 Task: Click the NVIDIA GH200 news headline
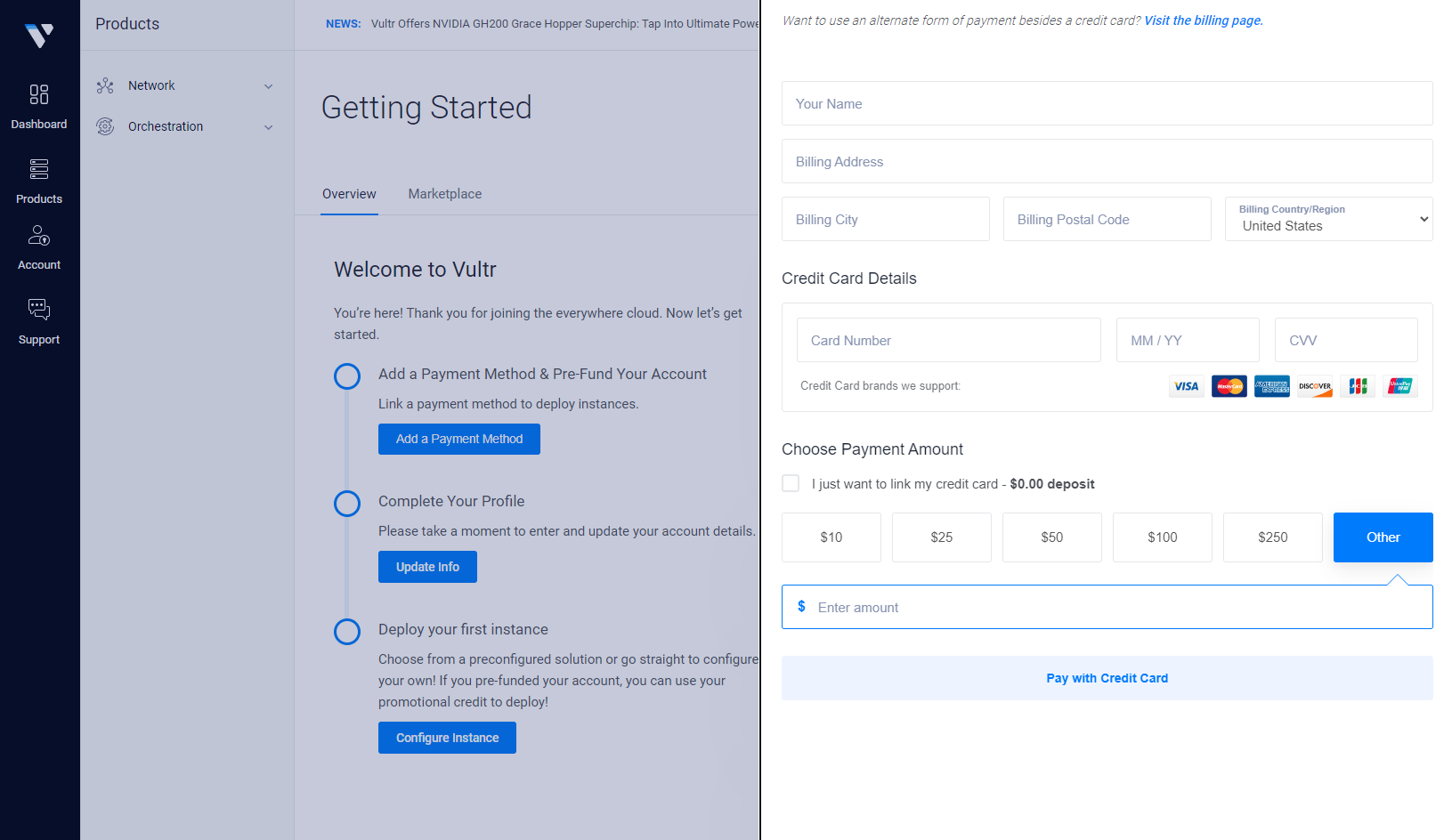(564, 24)
